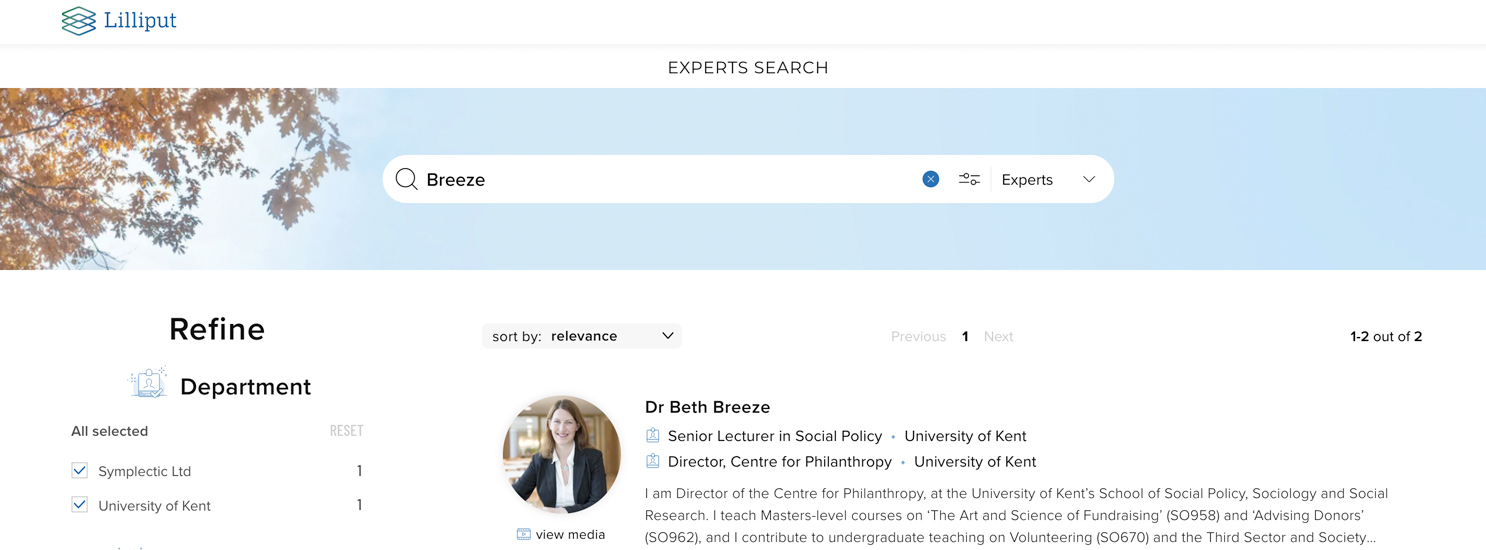Clear the search with the blue X
Image resolution: width=1486 pixels, height=550 pixels.
(x=930, y=179)
